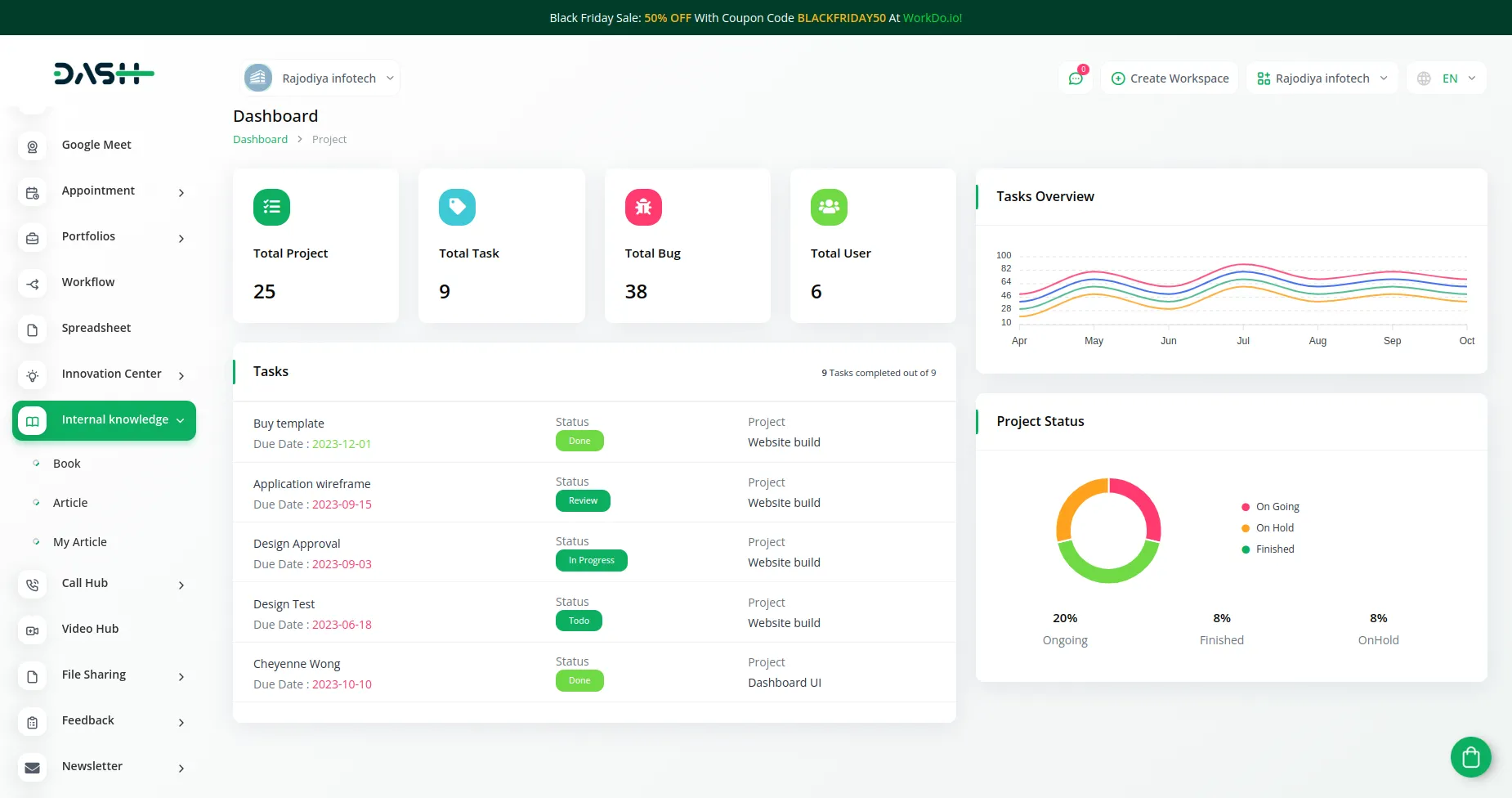The height and width of the screenshot is (798, 1512).
Task: Click the Spreadsheet file icon
Action: click(33, 330)
